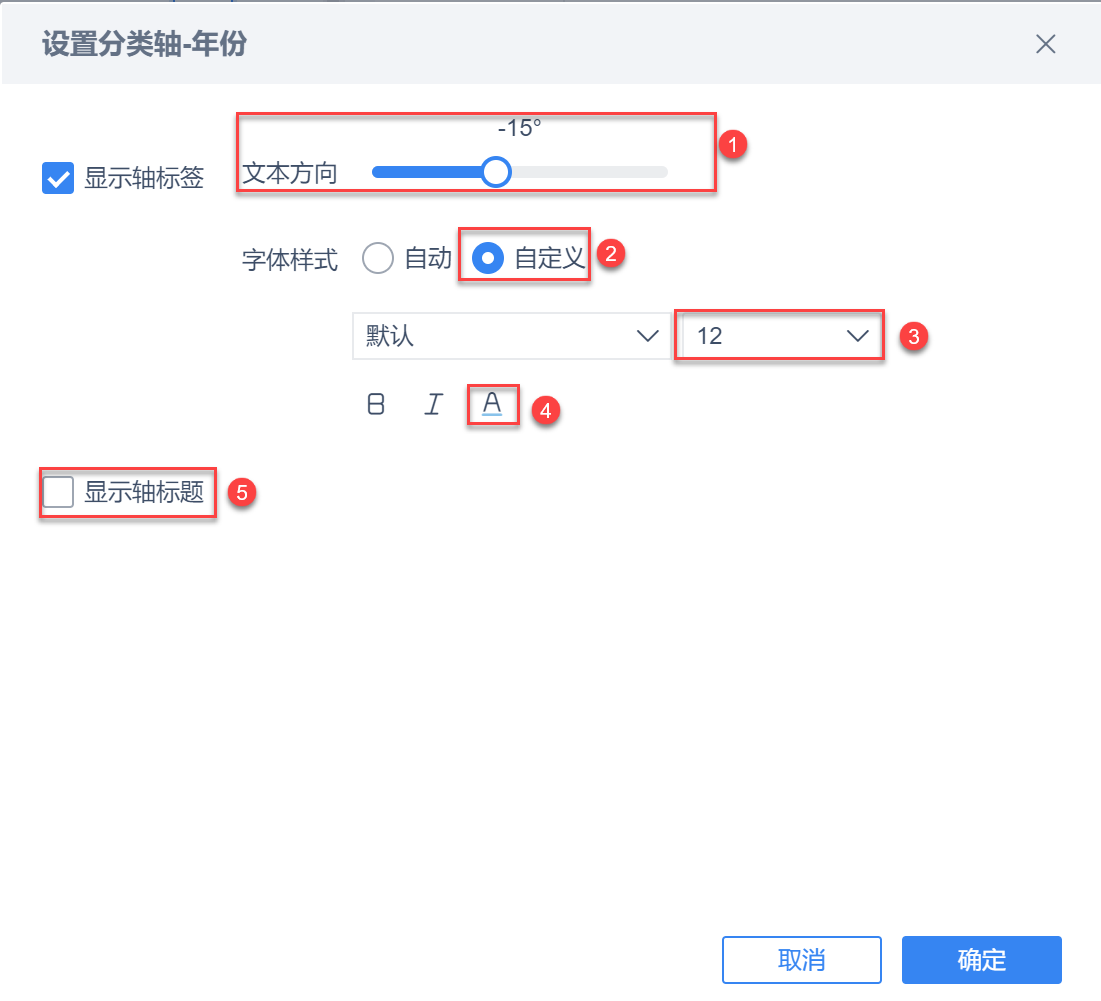1101x1001 pixels.
Task: Click the 显示轴标签 label text
Action: [x=144, y=178]
